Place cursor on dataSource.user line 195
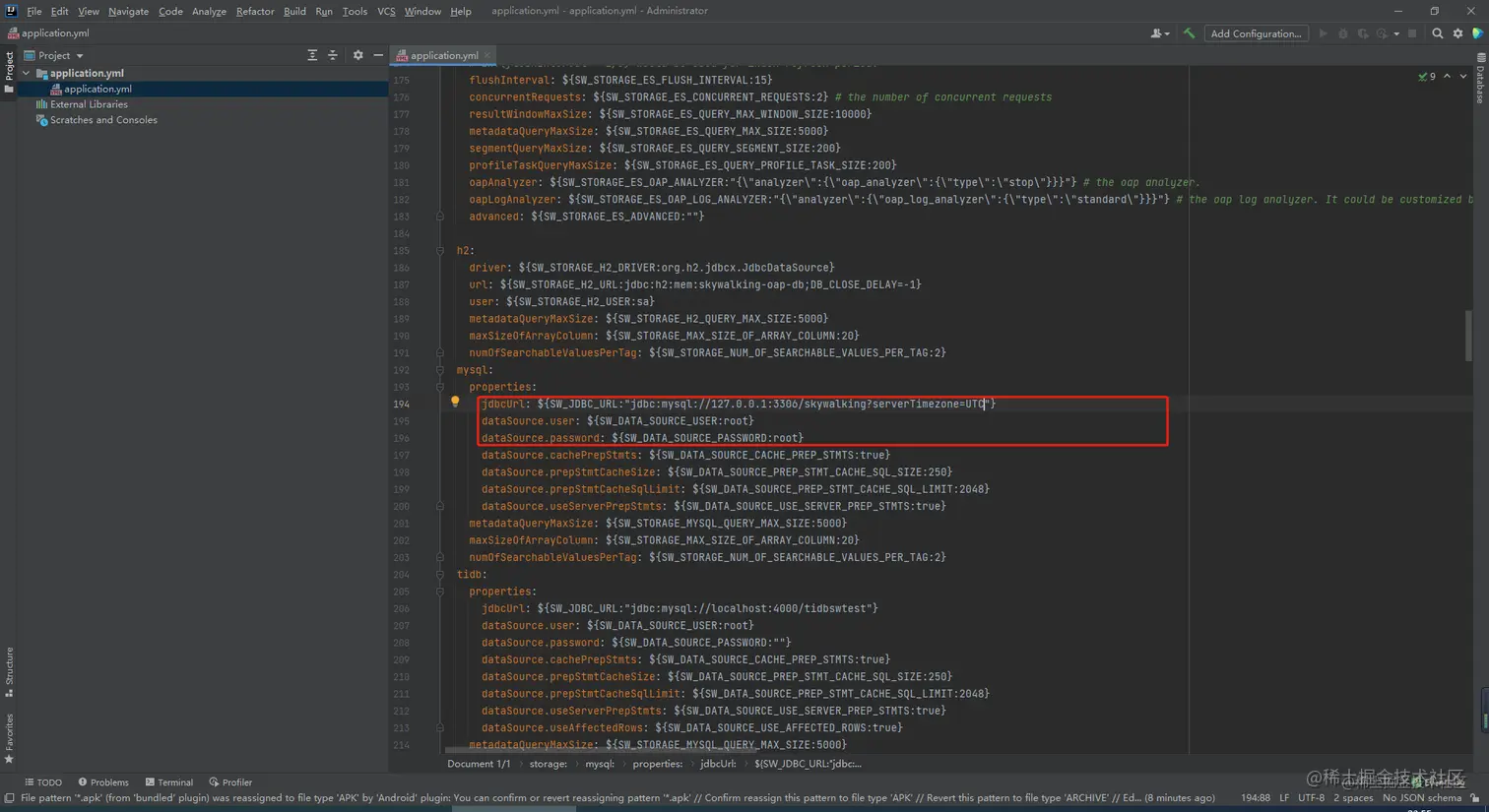The image size is (1489, 812). click(x=617, y=421)
